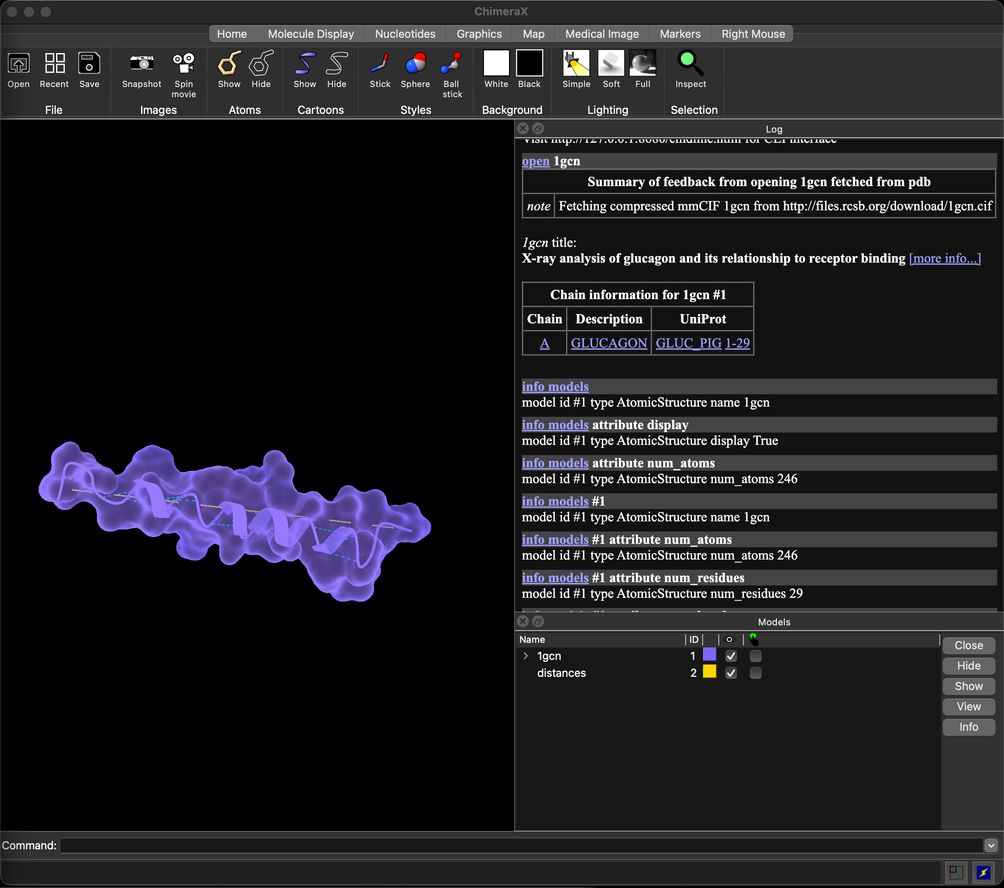The height and width of the screenshot is (888, 1004).
Task: Select the distances row in Models list
Action: click(x=728, y=673)
